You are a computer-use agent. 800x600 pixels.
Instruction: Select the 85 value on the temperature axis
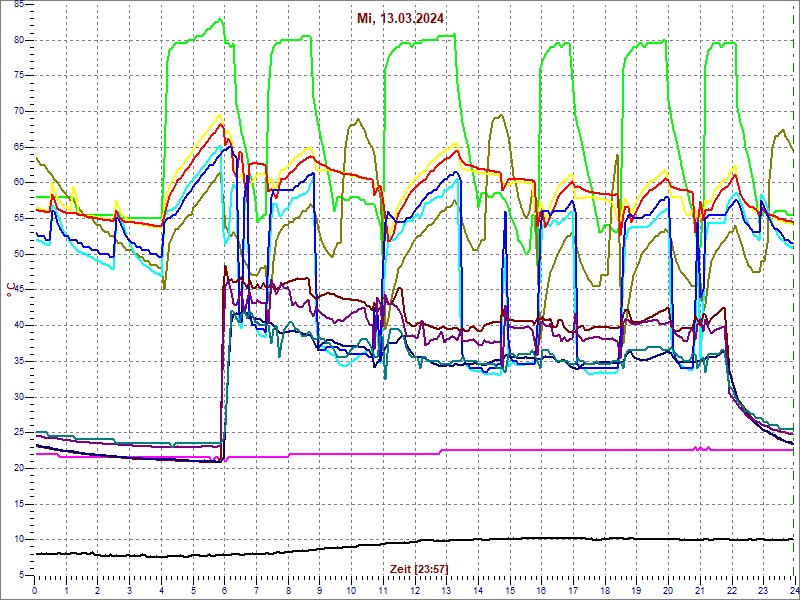(18, 5)
